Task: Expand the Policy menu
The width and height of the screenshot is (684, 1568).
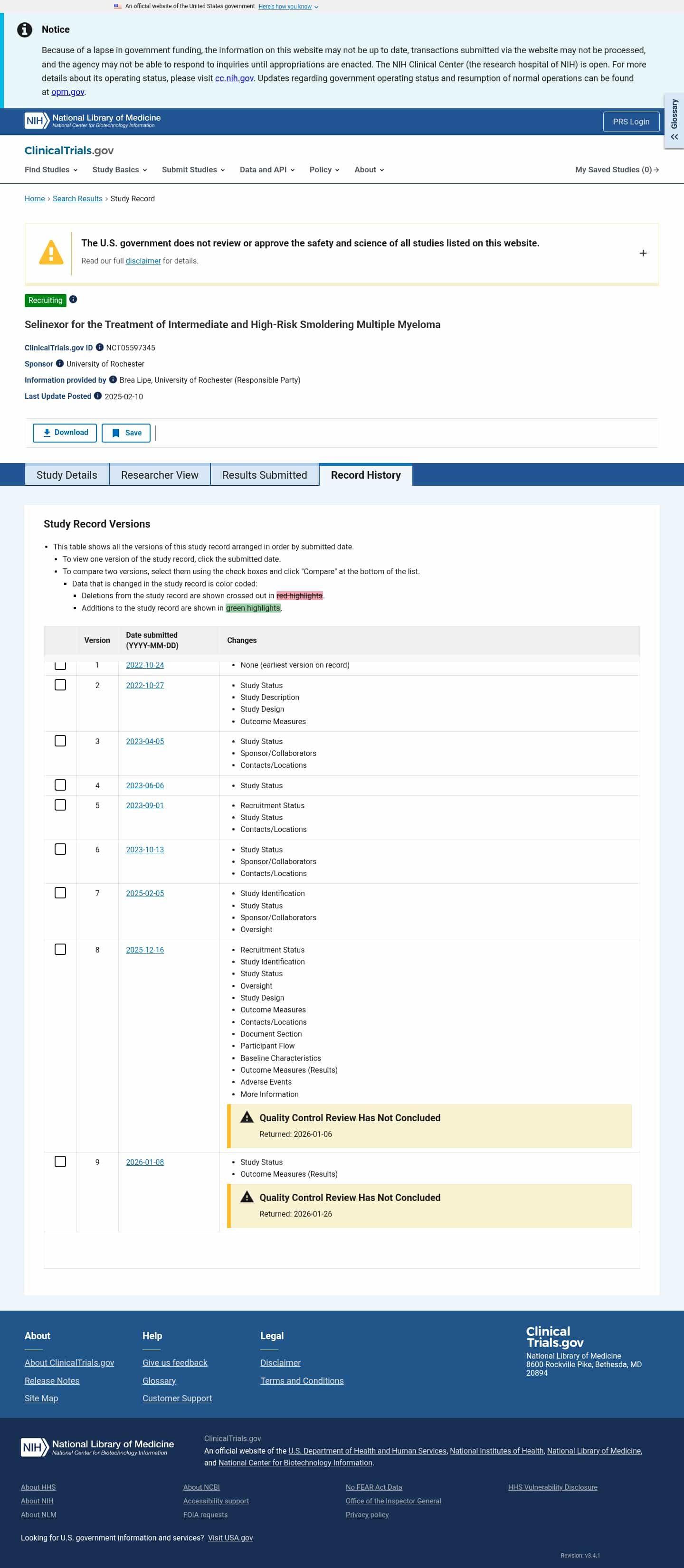Action: 324,170
